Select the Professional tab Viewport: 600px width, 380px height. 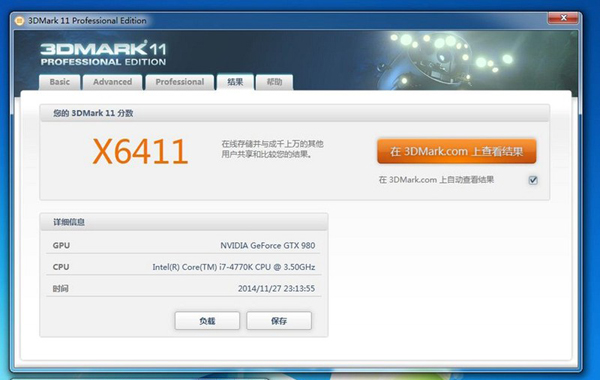tap(179, 82)
